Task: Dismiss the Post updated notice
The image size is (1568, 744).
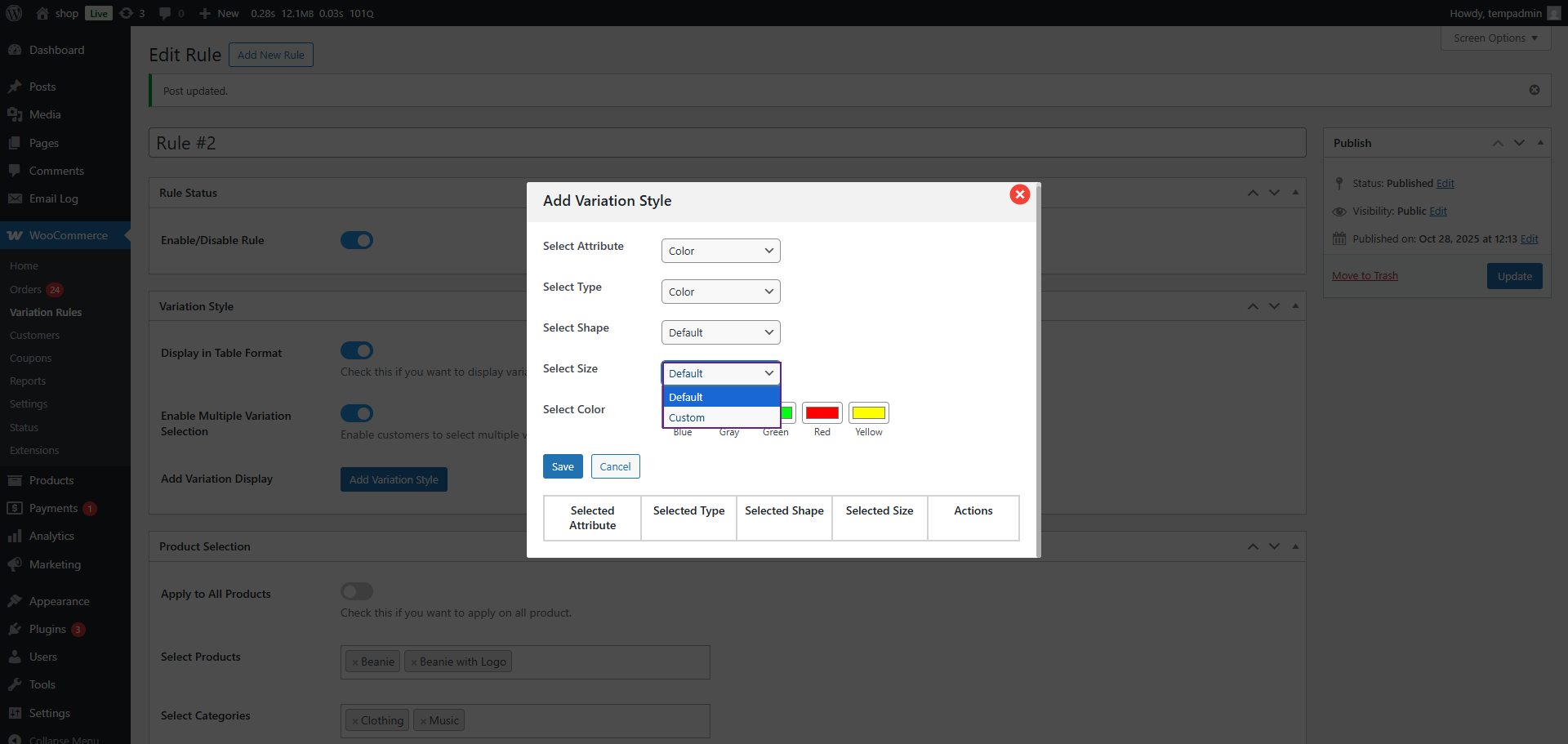Action: coord(1535,90)
